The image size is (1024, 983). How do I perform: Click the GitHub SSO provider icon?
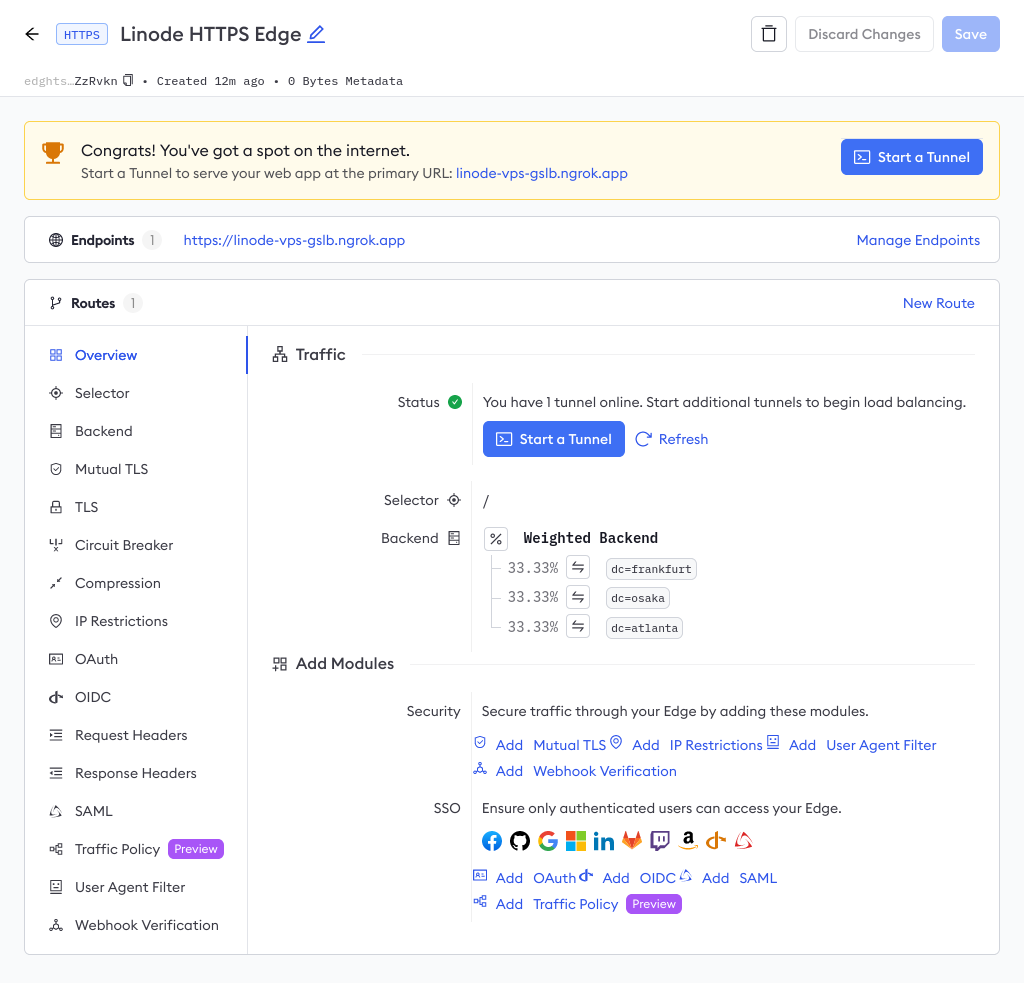520,841
